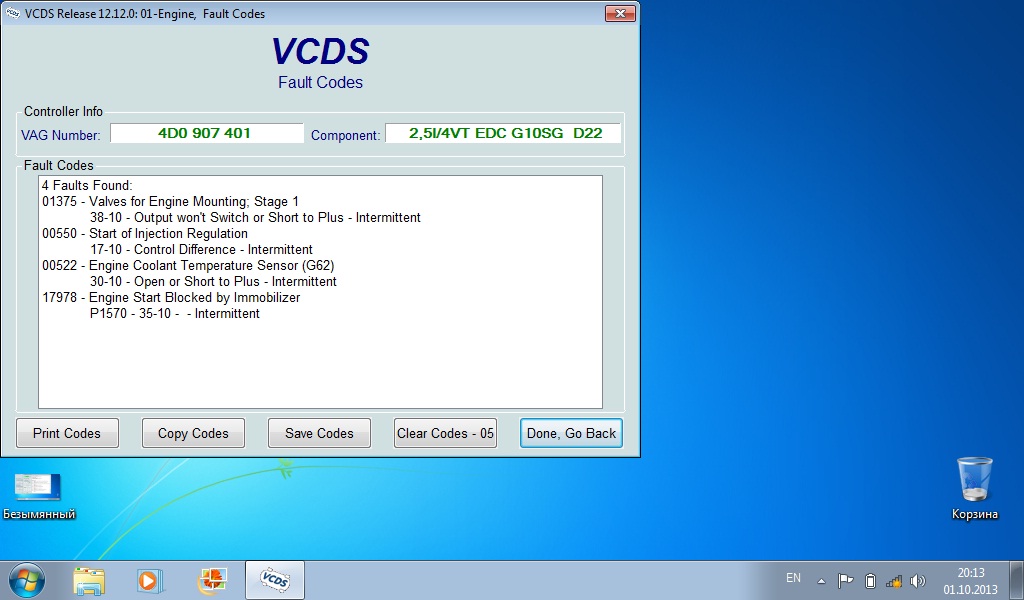The image size is (1024, 600).
Task: Click the VAG Number field 4D0 907 401
Action: click(206, 133)
